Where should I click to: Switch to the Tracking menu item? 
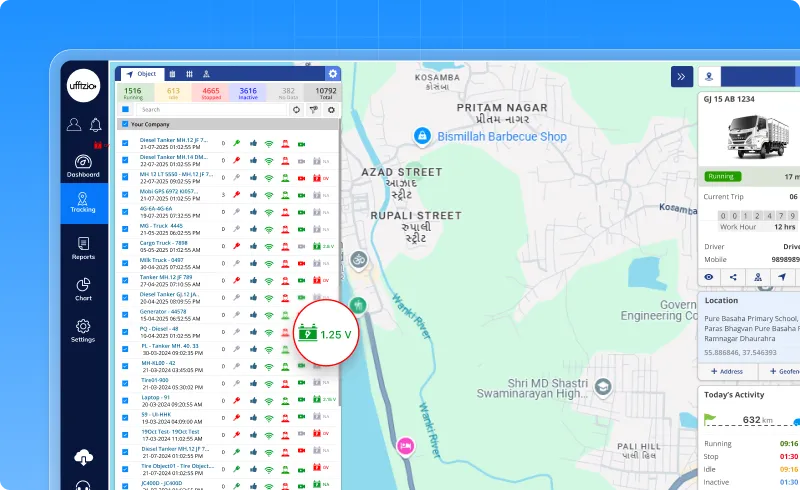click(x=83, y=203)
